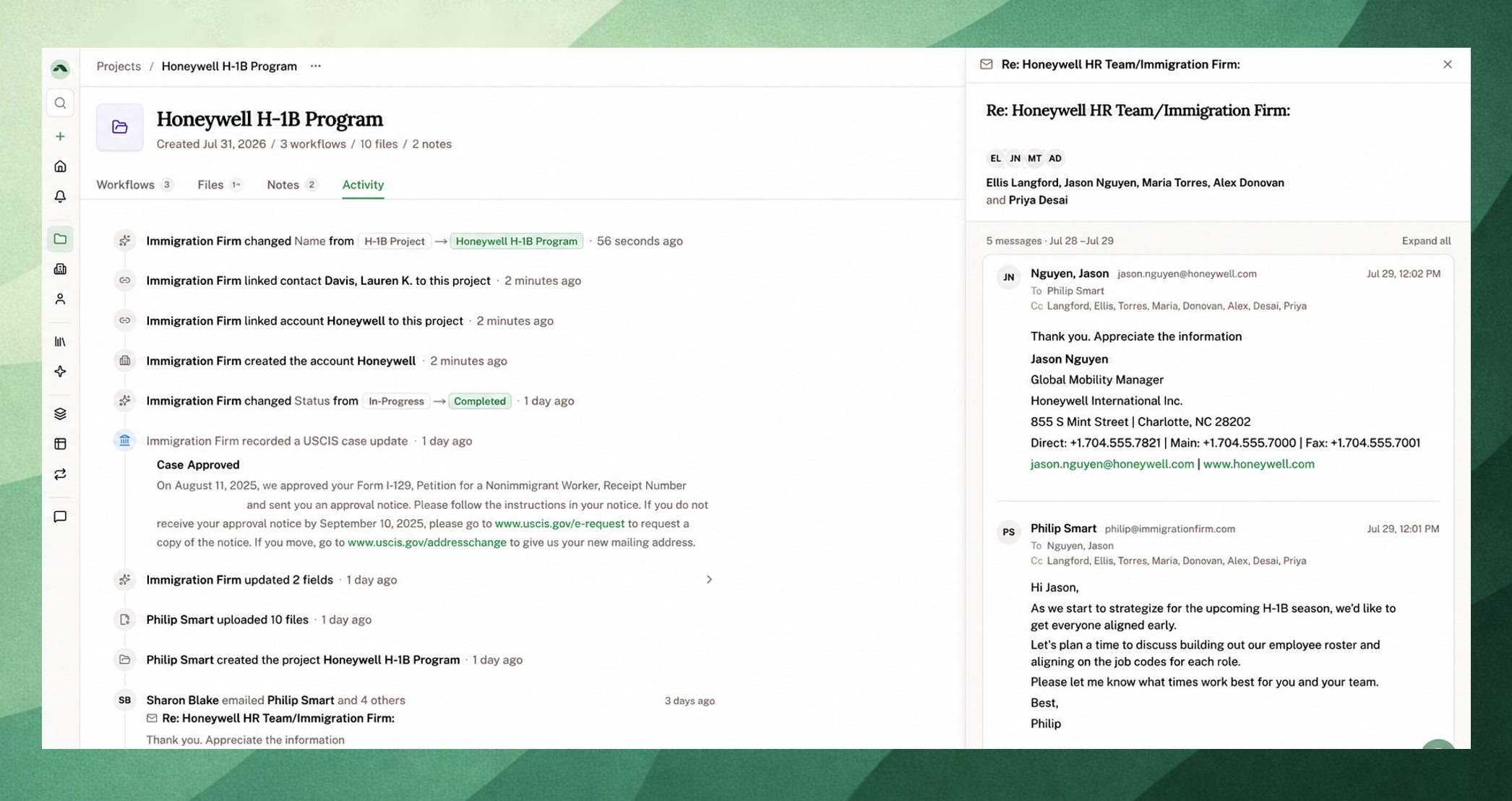This screenshot has height=801, width=1512.
Task: Click '2 notes' in the project subtitle
Action: [431, 144]
